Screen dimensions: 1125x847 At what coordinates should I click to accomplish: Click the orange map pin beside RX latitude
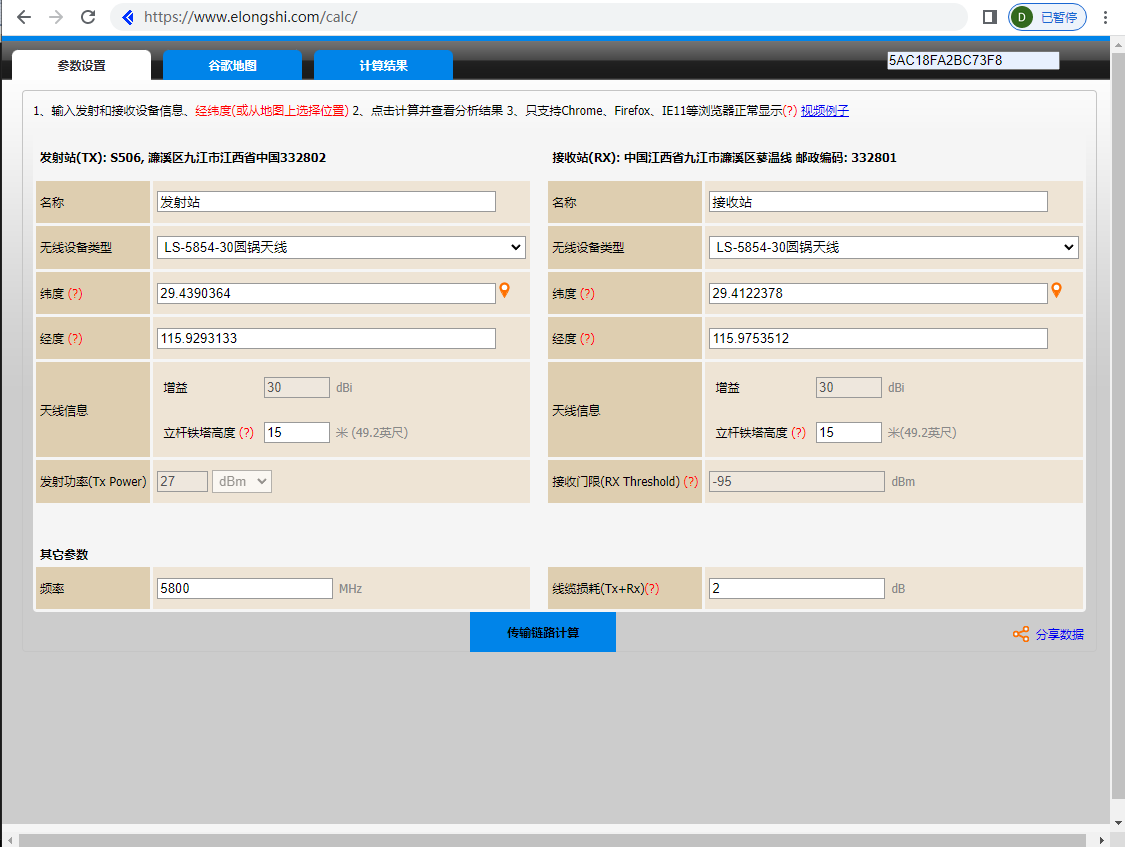[x=1057, y=290]
